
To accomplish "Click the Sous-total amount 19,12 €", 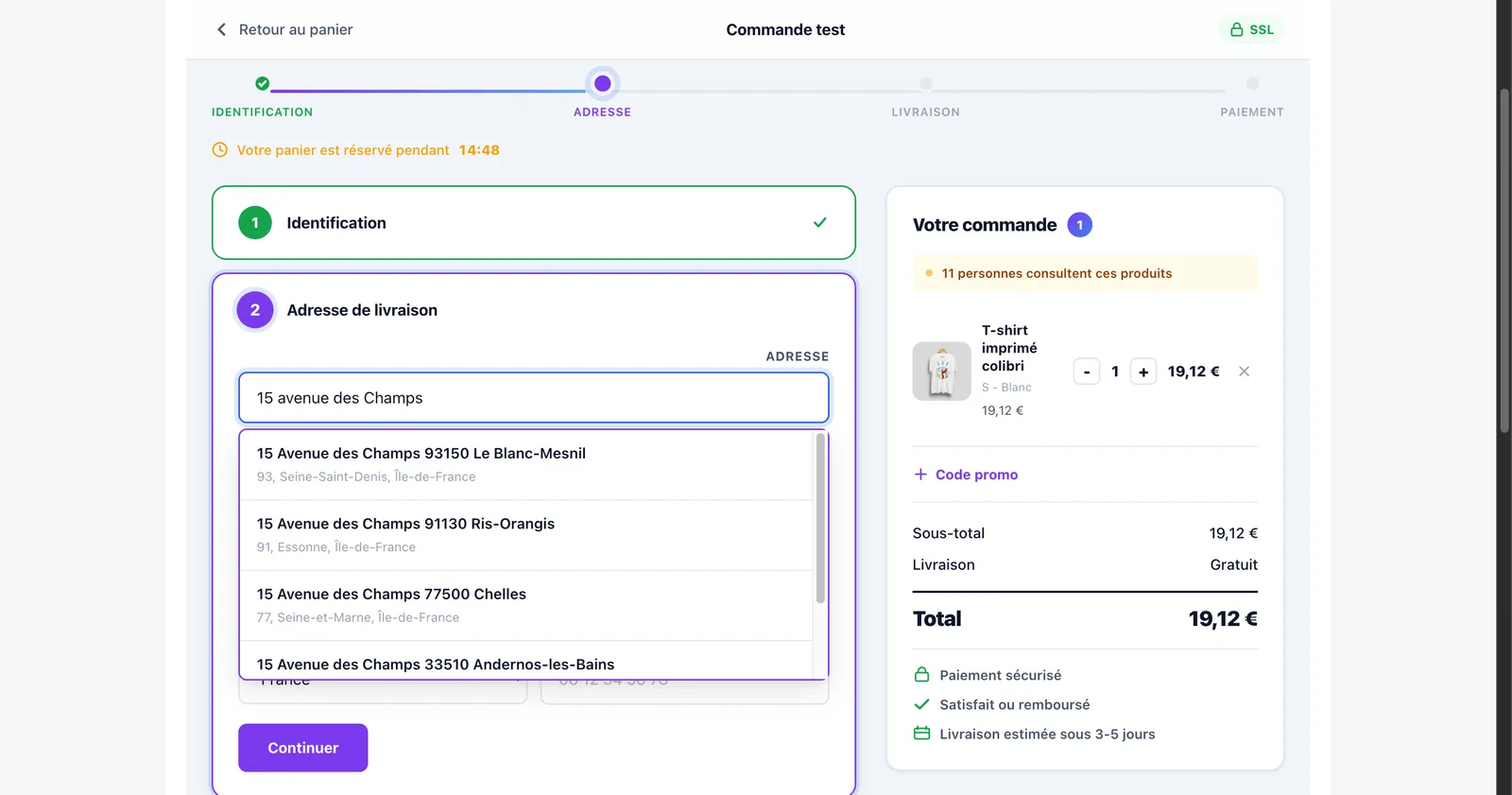I will [1233, 533].
